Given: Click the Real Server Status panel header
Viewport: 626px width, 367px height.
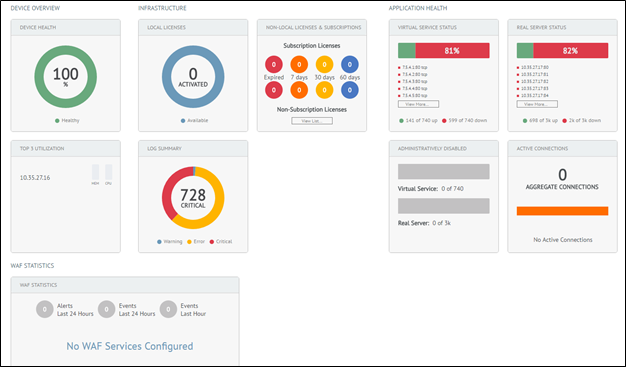Looking at the screenshot, I should (x=563, y=28).
